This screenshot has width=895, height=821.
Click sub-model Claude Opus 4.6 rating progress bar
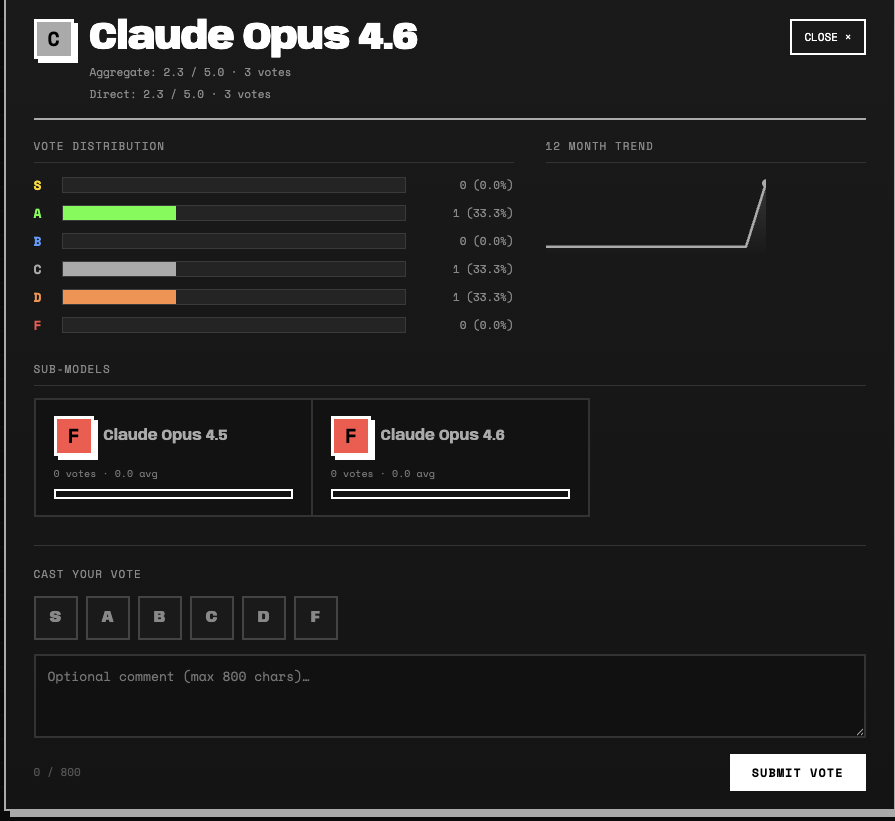coord(450,494)
